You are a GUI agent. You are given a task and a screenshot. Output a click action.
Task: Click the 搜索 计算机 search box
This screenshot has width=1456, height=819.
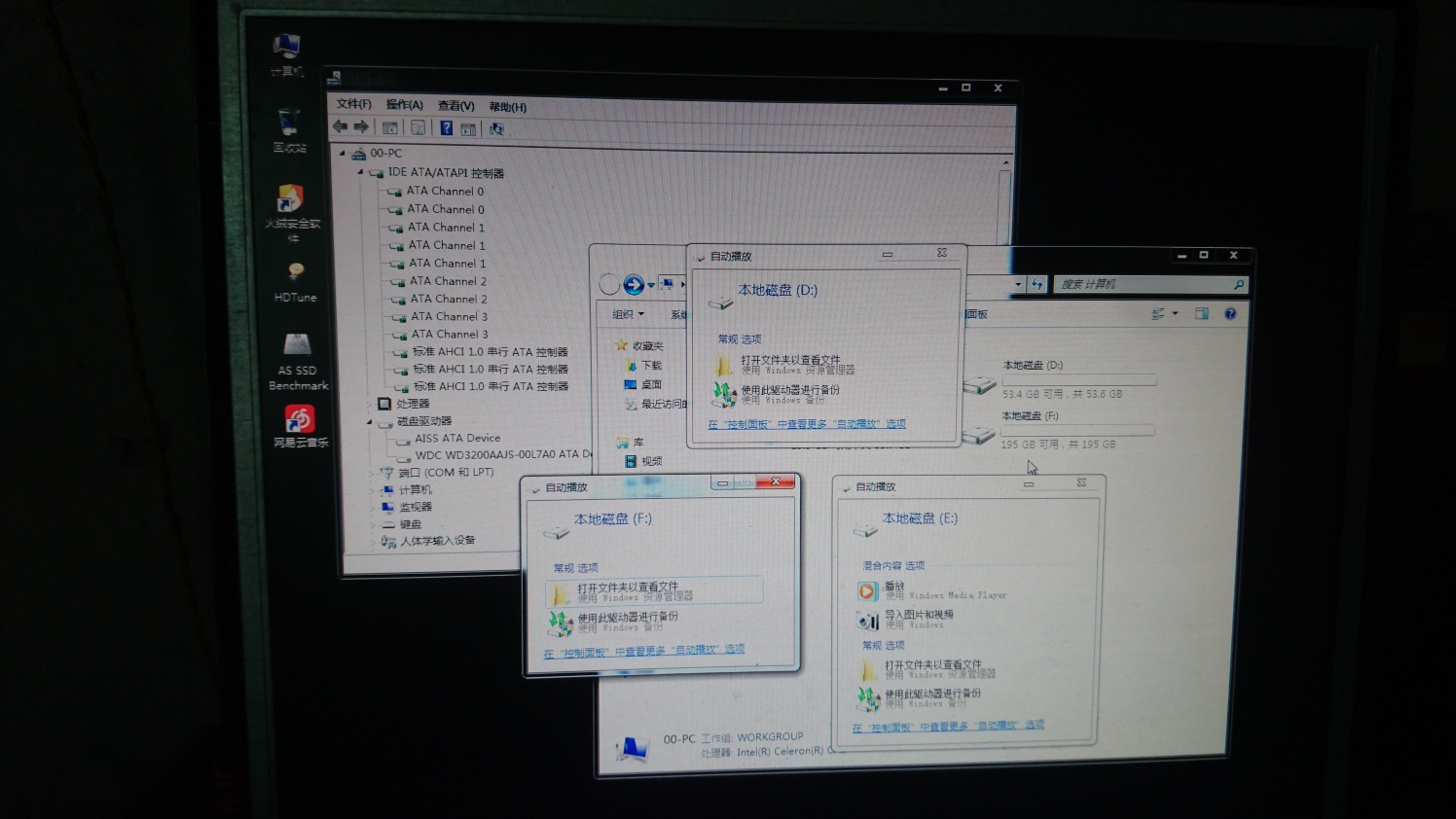point(1149,284)
